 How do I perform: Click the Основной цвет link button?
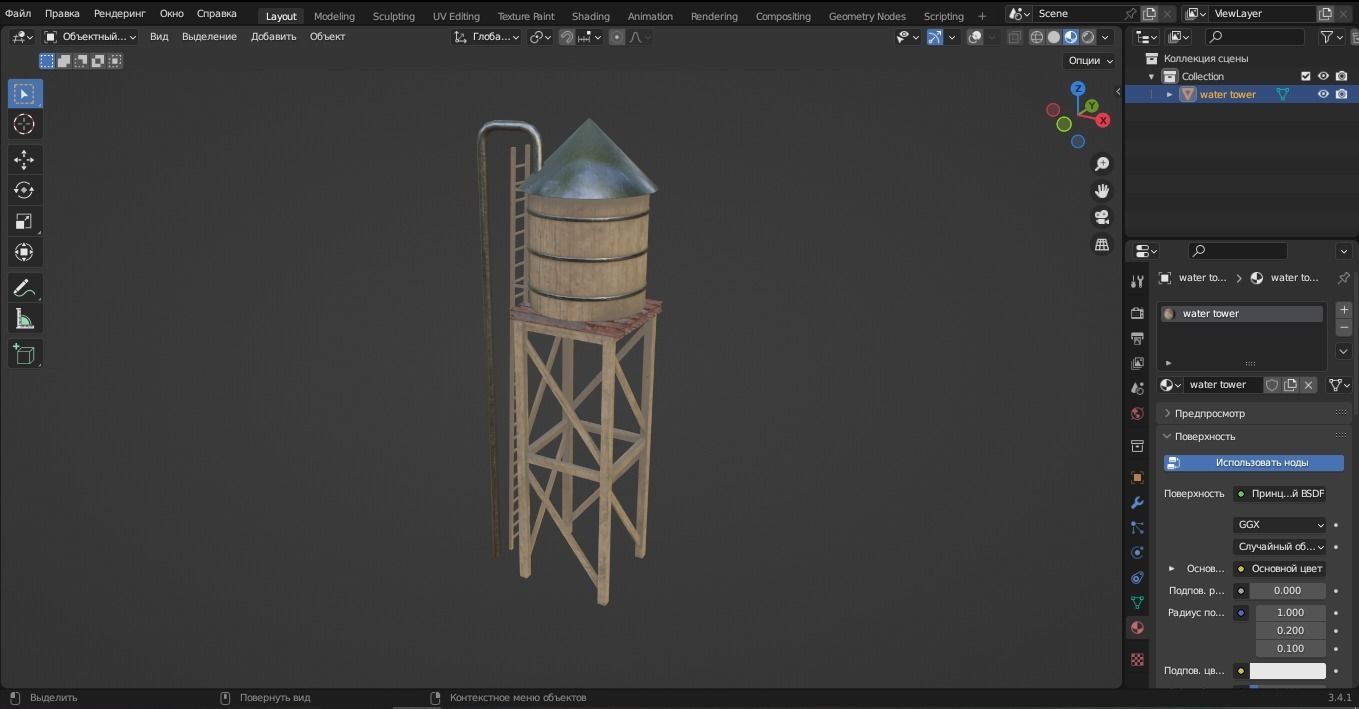tap(1280, 569)
